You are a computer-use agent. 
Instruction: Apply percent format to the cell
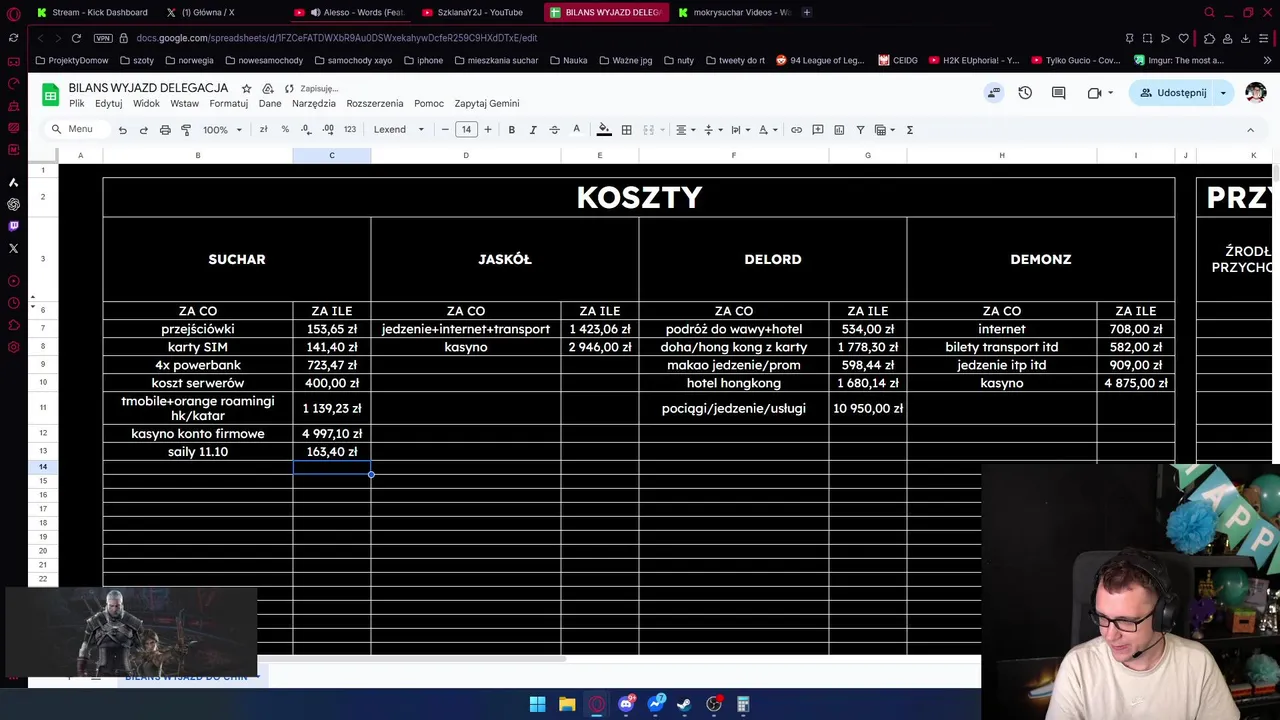[285, 130]
